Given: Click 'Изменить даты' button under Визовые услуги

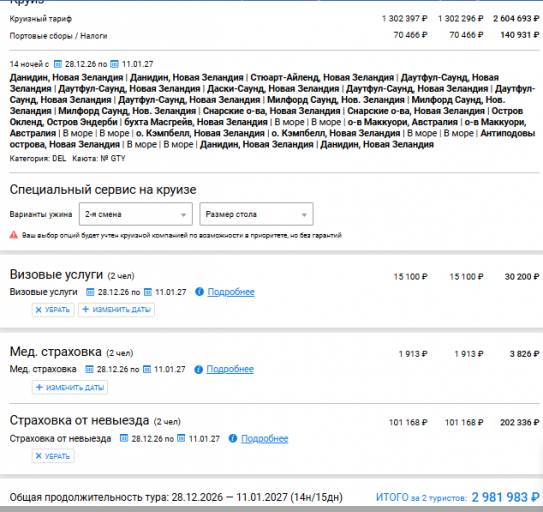Looking at the screenshot, I should click(x=116, y=310).
